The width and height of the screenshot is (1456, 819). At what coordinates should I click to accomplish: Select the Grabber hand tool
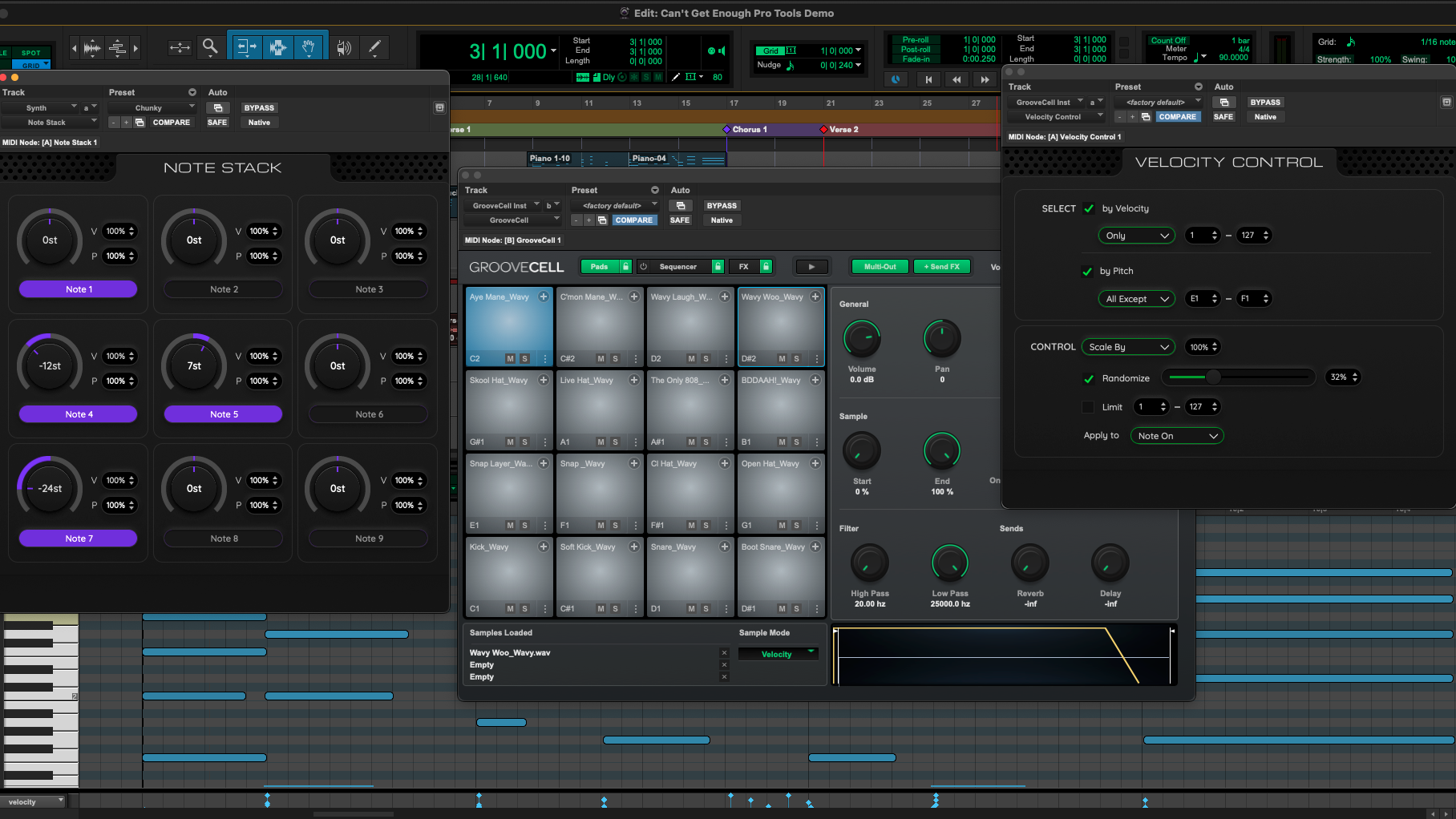coord(309,48)
